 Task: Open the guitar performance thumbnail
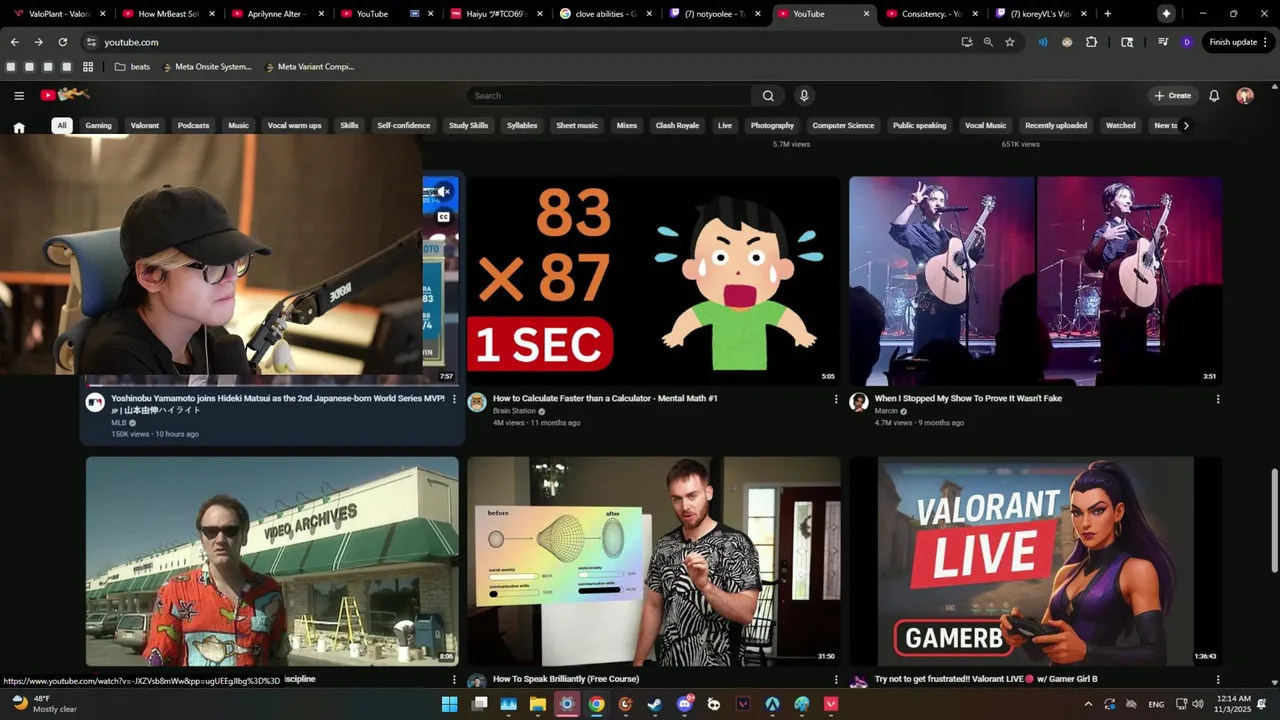[x=1036, y=281]
